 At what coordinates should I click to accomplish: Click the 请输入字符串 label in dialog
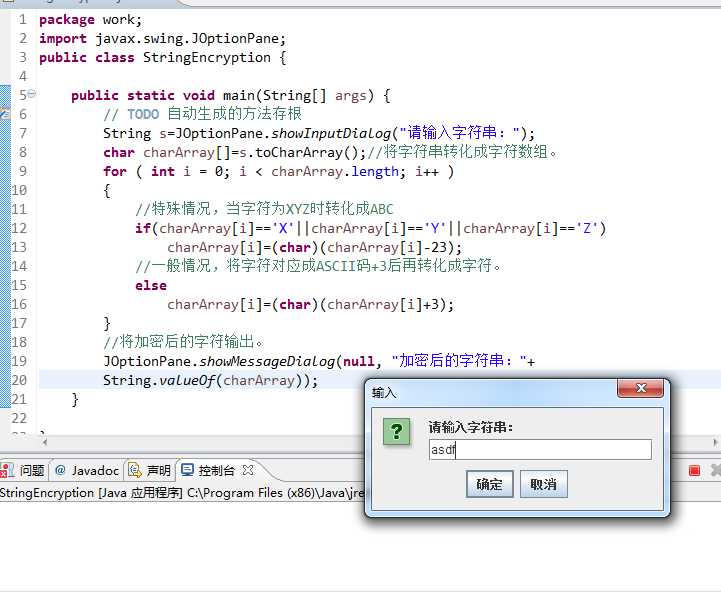pos(470,427)
